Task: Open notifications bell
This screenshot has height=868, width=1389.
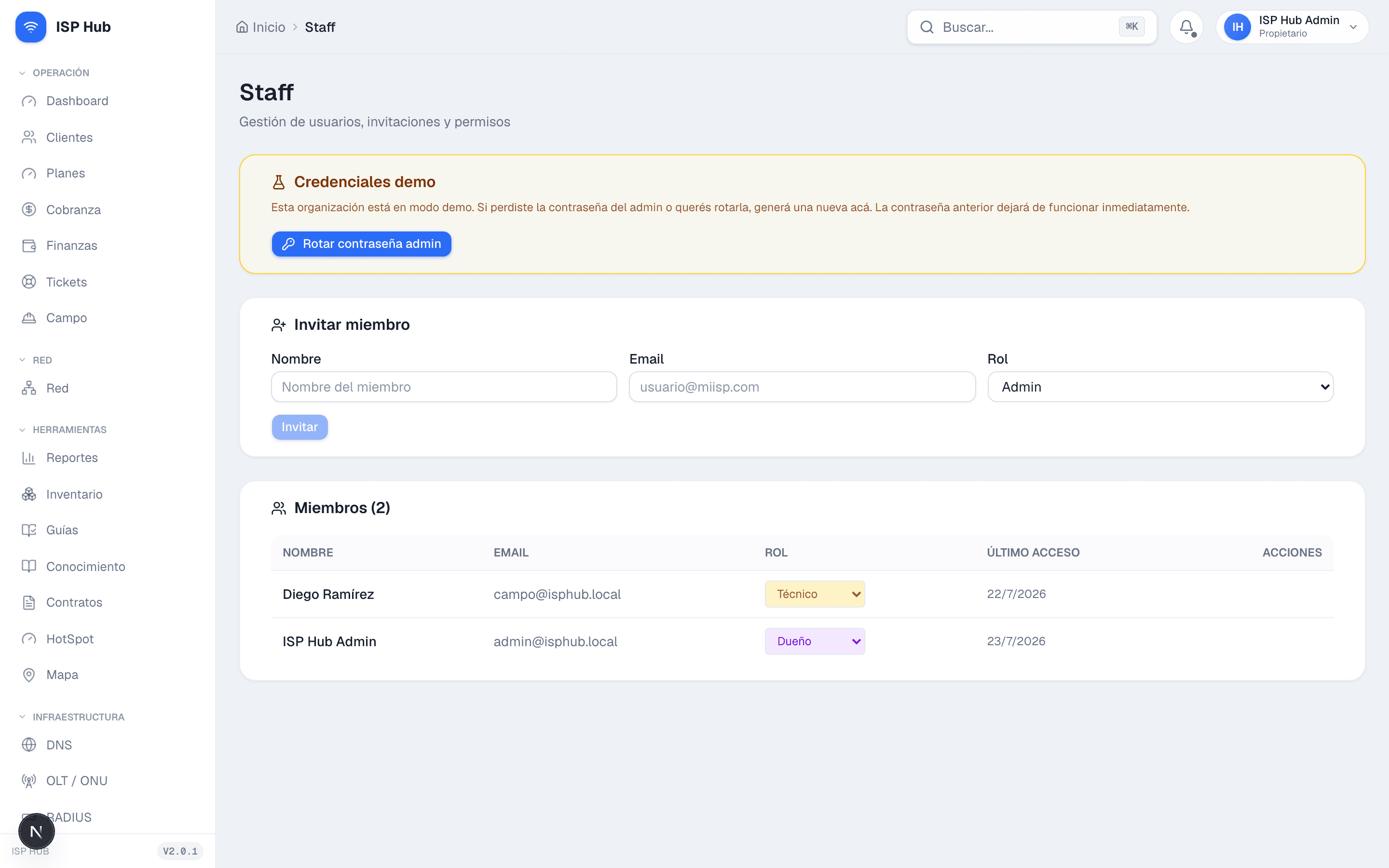Action: 1186,27
